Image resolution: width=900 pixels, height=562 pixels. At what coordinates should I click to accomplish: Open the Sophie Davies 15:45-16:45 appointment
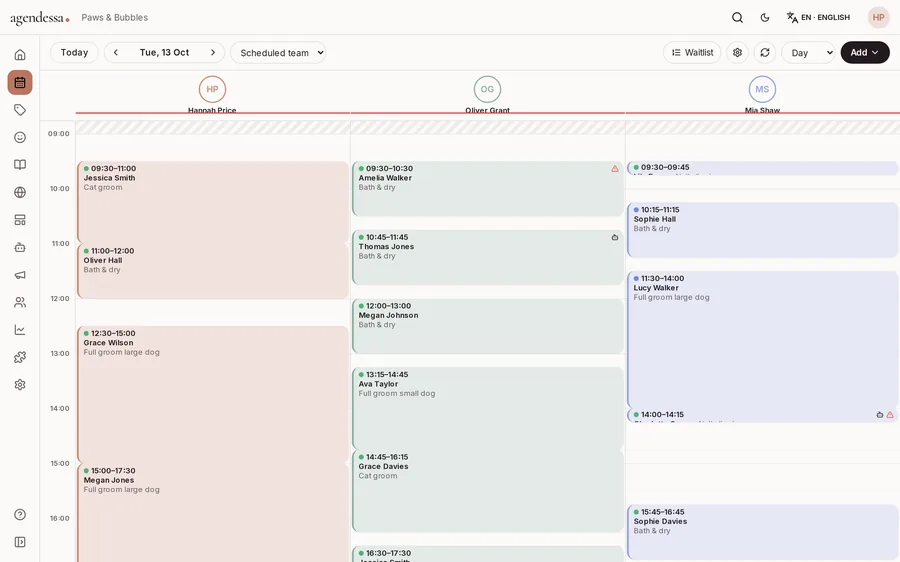(x=762, y=532)
